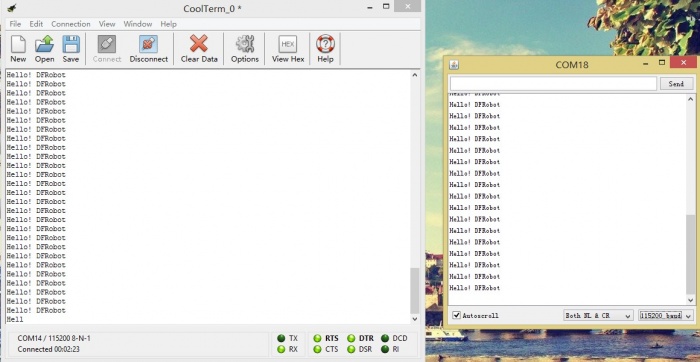Uncheck the Autoscroll checkbox in COM18

click(x=456, y=315)
